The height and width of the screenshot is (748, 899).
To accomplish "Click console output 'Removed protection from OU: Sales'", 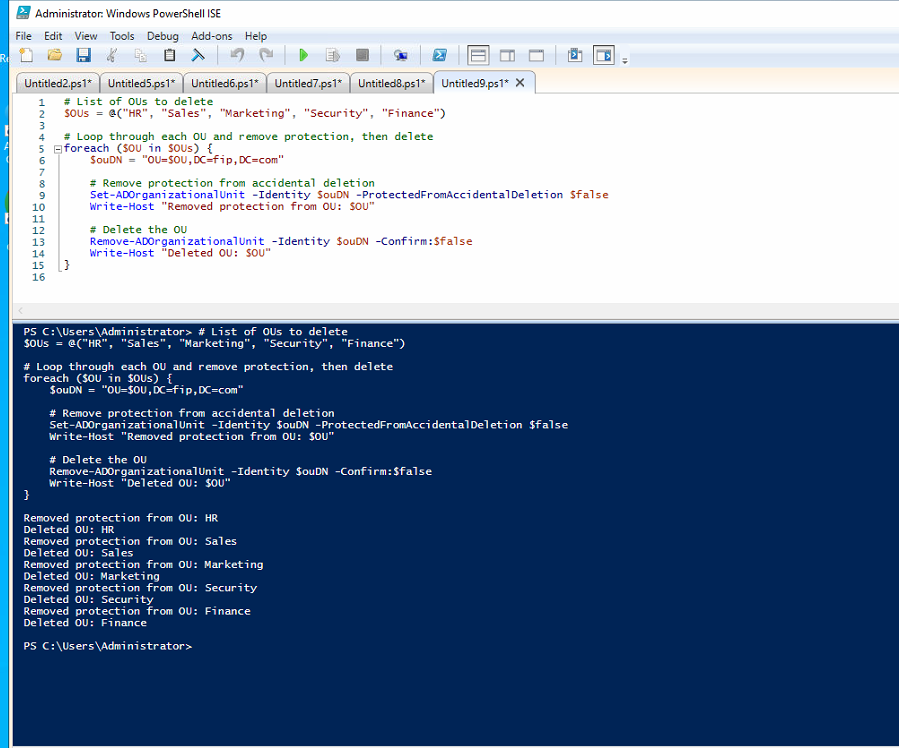I will pos(130,541).
